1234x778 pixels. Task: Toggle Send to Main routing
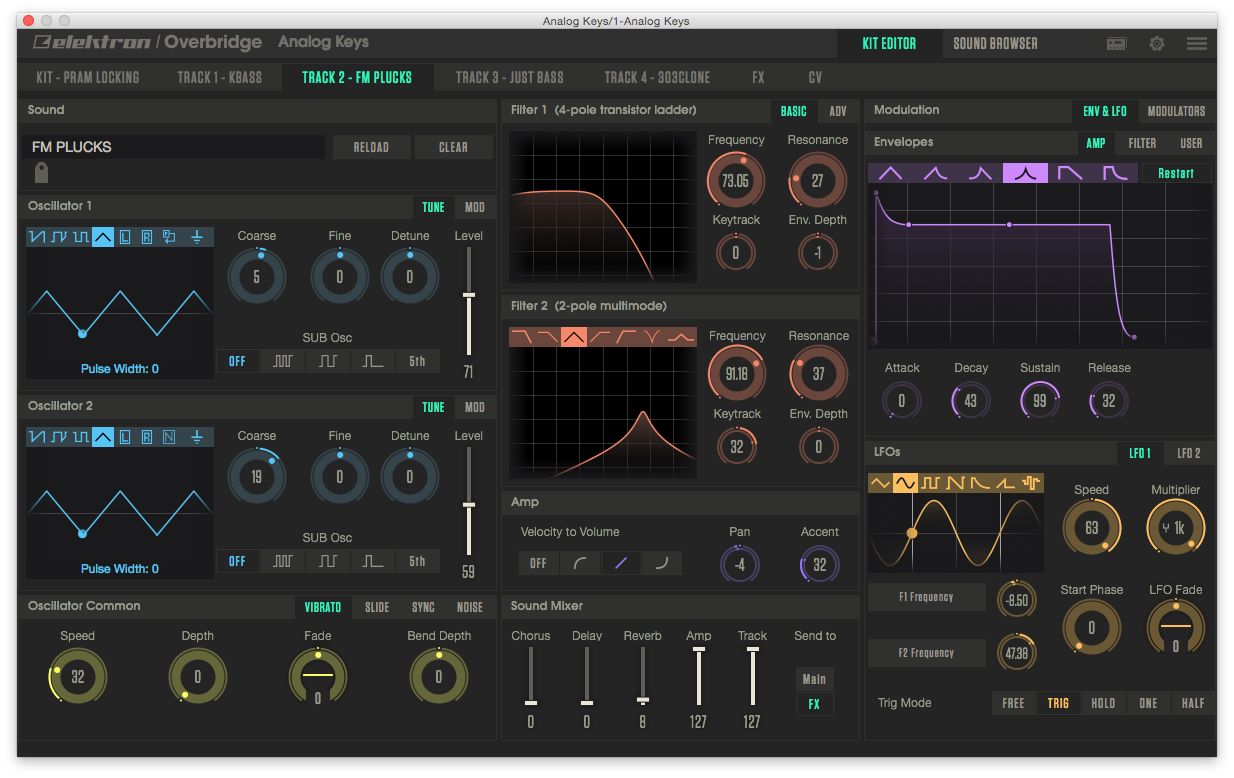coord(814,679)
